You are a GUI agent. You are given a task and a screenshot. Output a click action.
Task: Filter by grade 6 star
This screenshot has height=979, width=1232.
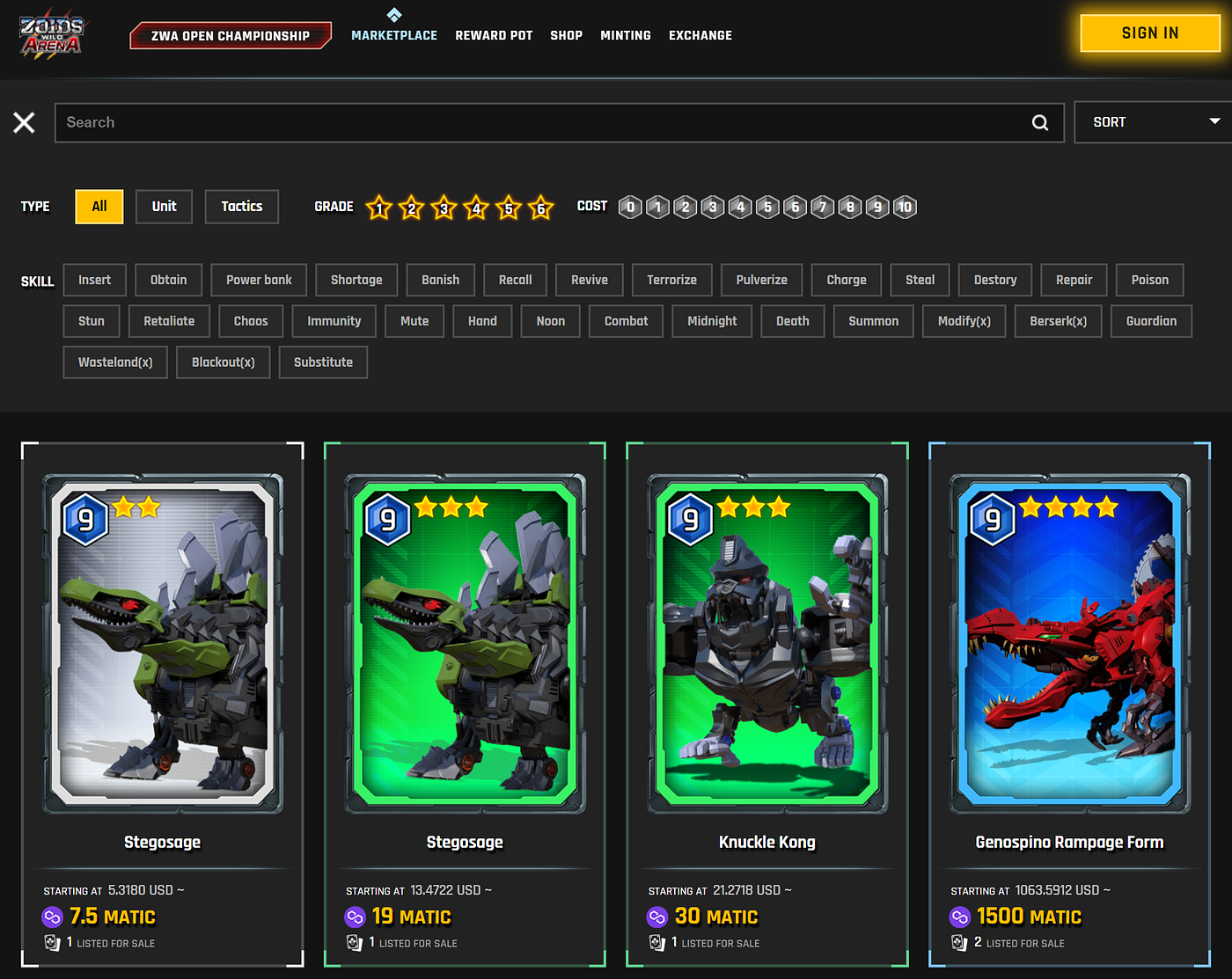(x=541, y=208)
